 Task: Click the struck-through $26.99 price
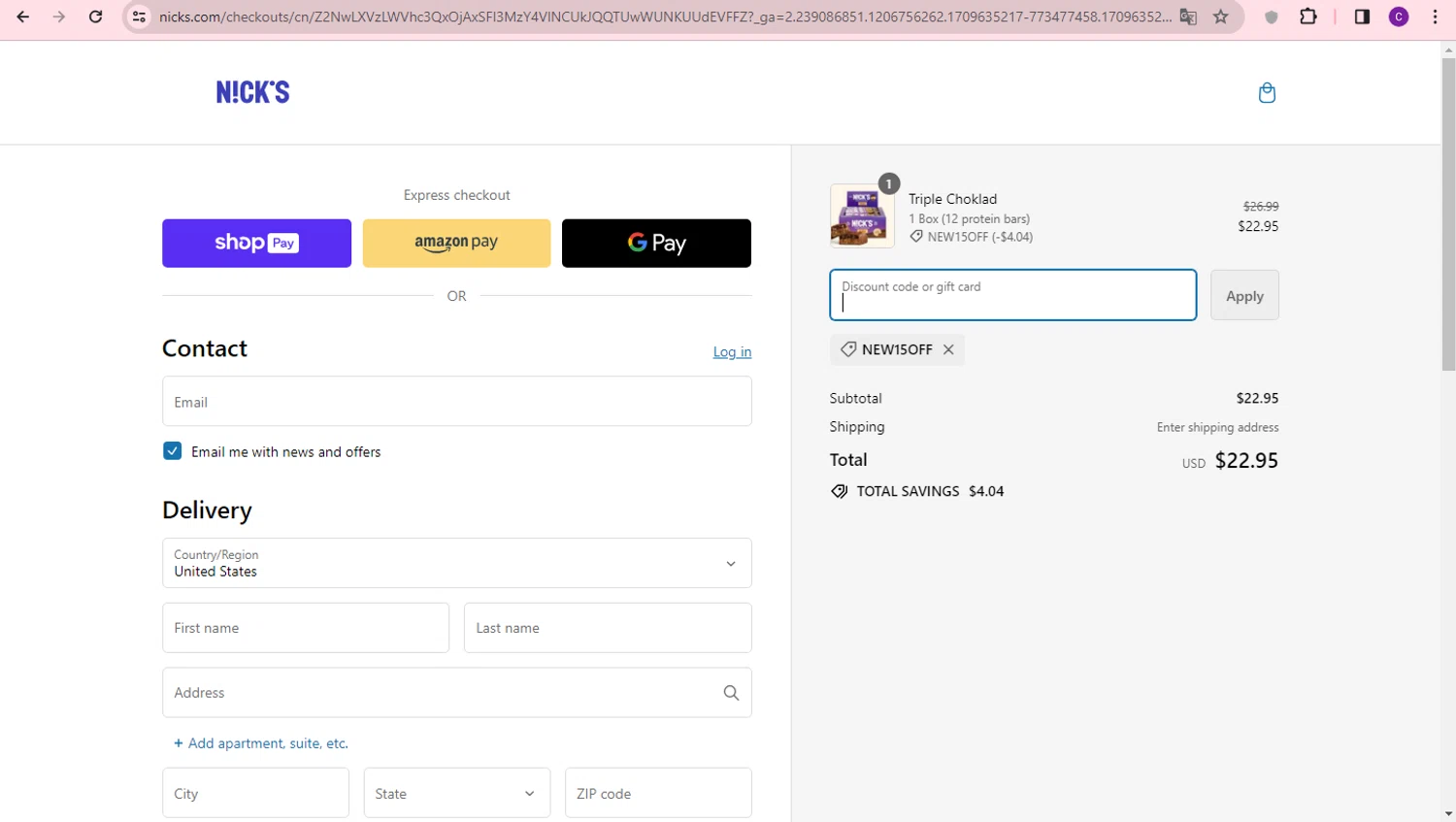(x=1261, y=207)
